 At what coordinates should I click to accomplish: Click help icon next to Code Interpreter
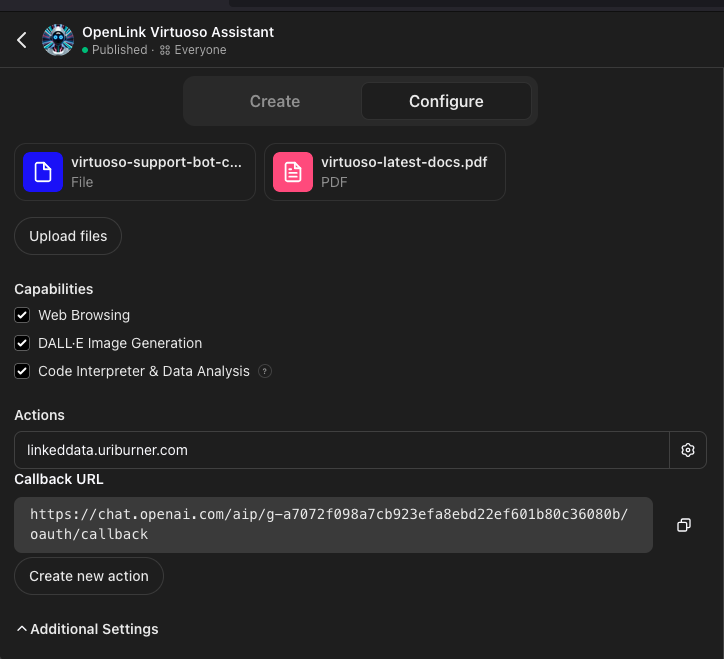click(x=265, y=371)
